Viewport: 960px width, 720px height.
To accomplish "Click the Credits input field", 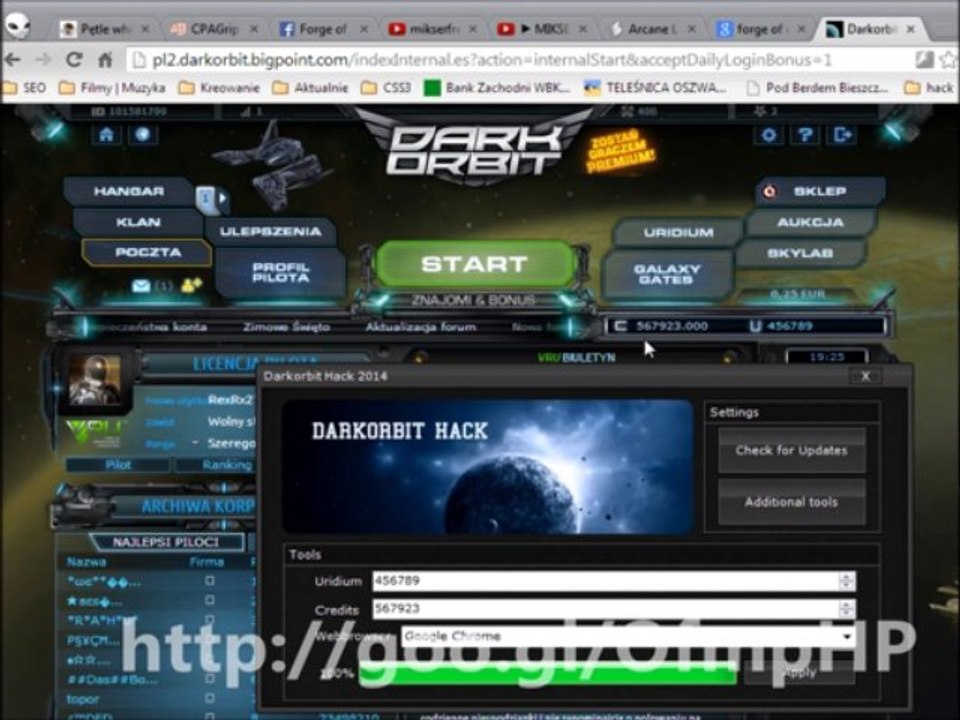I will pyautogui.click(x=606, y=609).
